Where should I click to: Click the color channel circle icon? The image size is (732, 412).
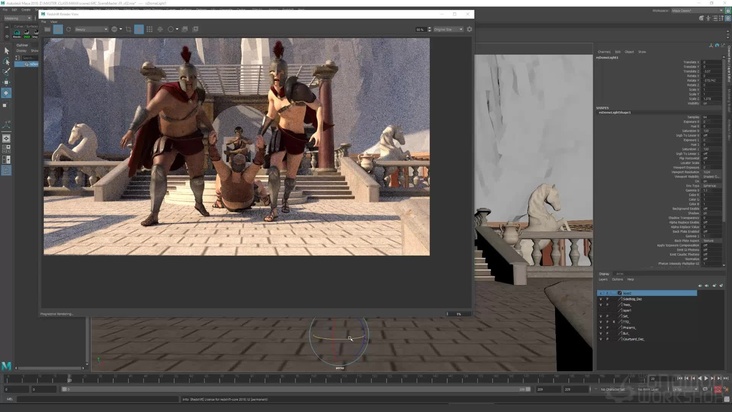pyautogui.click(x=115, y=29)
